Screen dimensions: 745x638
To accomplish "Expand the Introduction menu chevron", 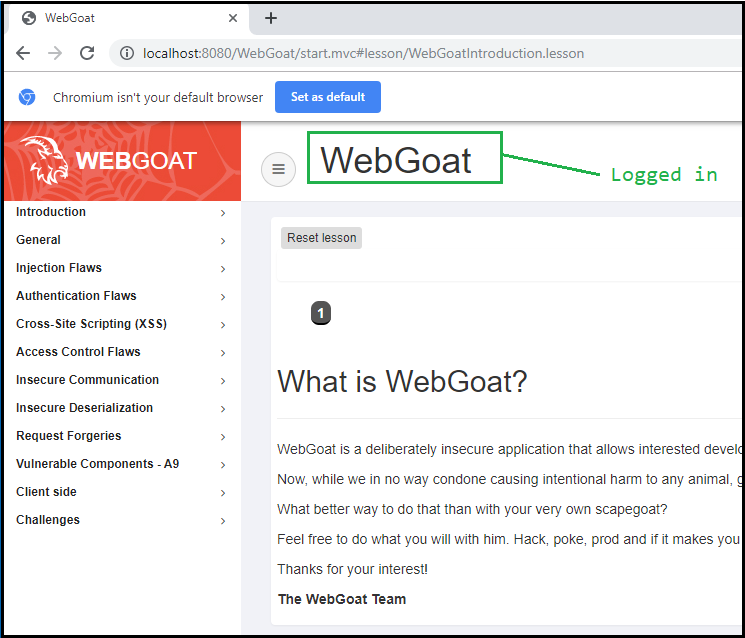I will click(x=222, y=213).
